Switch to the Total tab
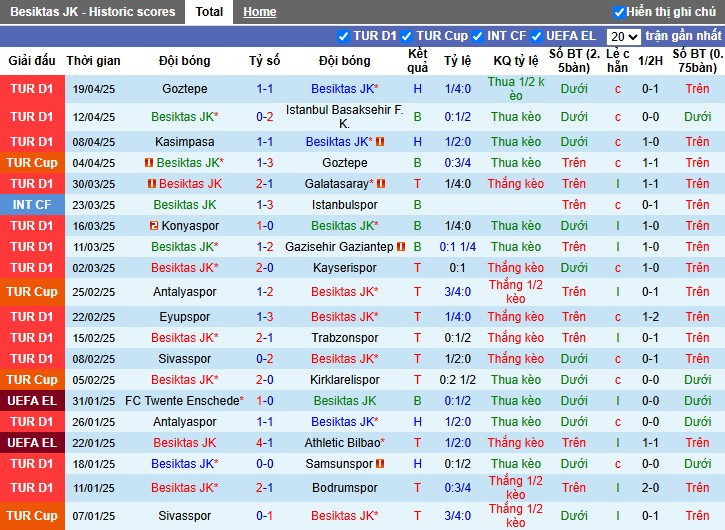 pos(209,12)
